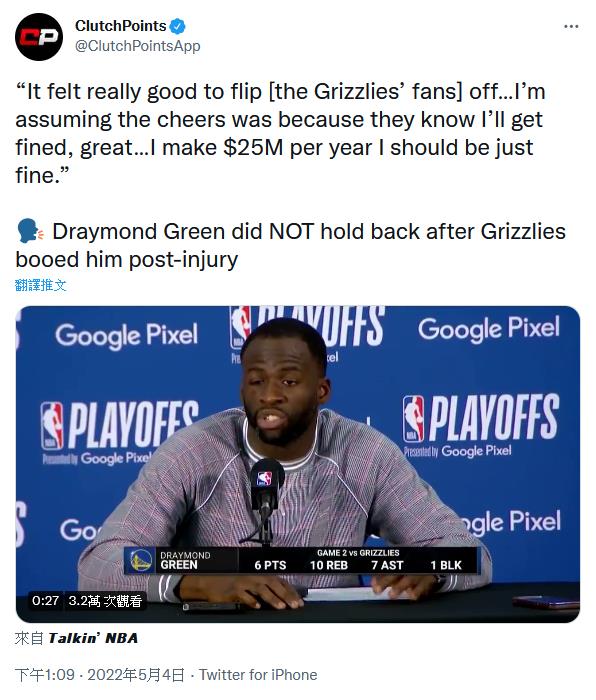This screenshot has height=700, width=596.
Task: Click the ClutchPoints display name
Action: [x=121, y=26]
